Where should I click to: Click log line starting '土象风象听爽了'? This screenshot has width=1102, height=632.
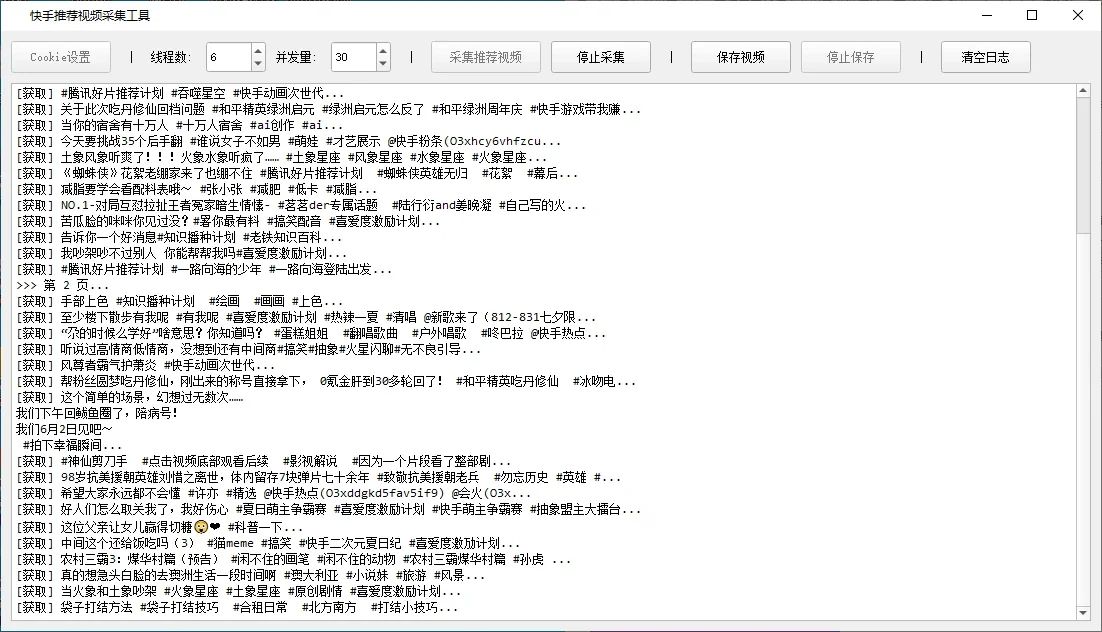(x=281, y=157)
